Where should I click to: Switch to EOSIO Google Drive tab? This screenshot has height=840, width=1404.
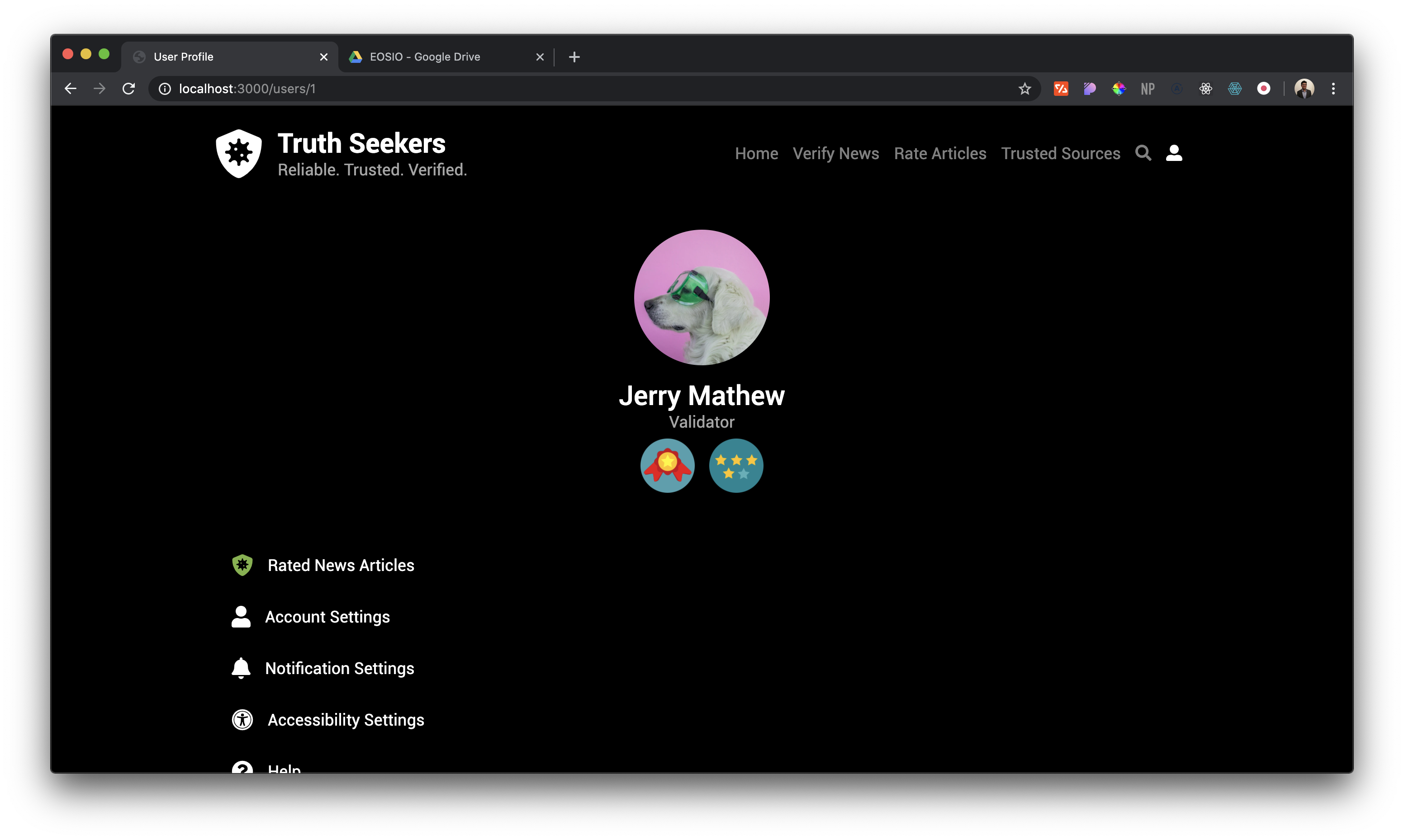425,57
